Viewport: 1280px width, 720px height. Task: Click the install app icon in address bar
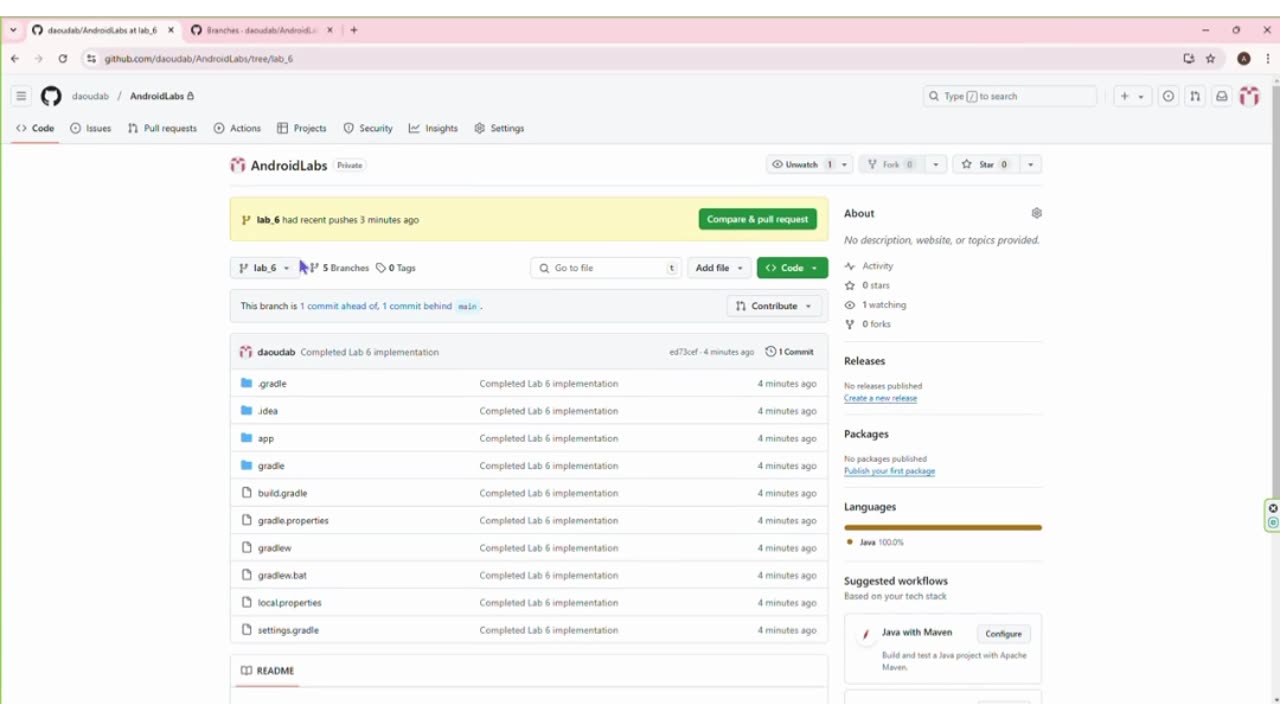tap(1188, 59)
